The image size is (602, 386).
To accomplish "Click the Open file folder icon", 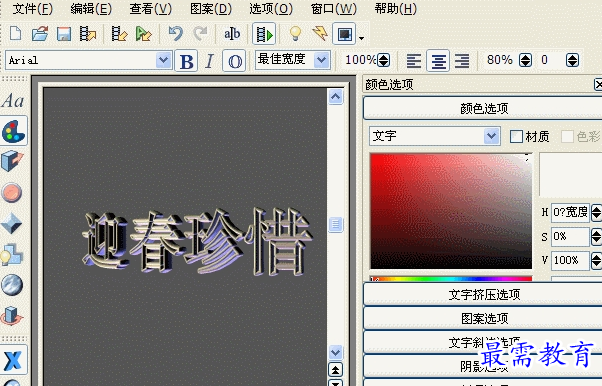I will (40, 33).
